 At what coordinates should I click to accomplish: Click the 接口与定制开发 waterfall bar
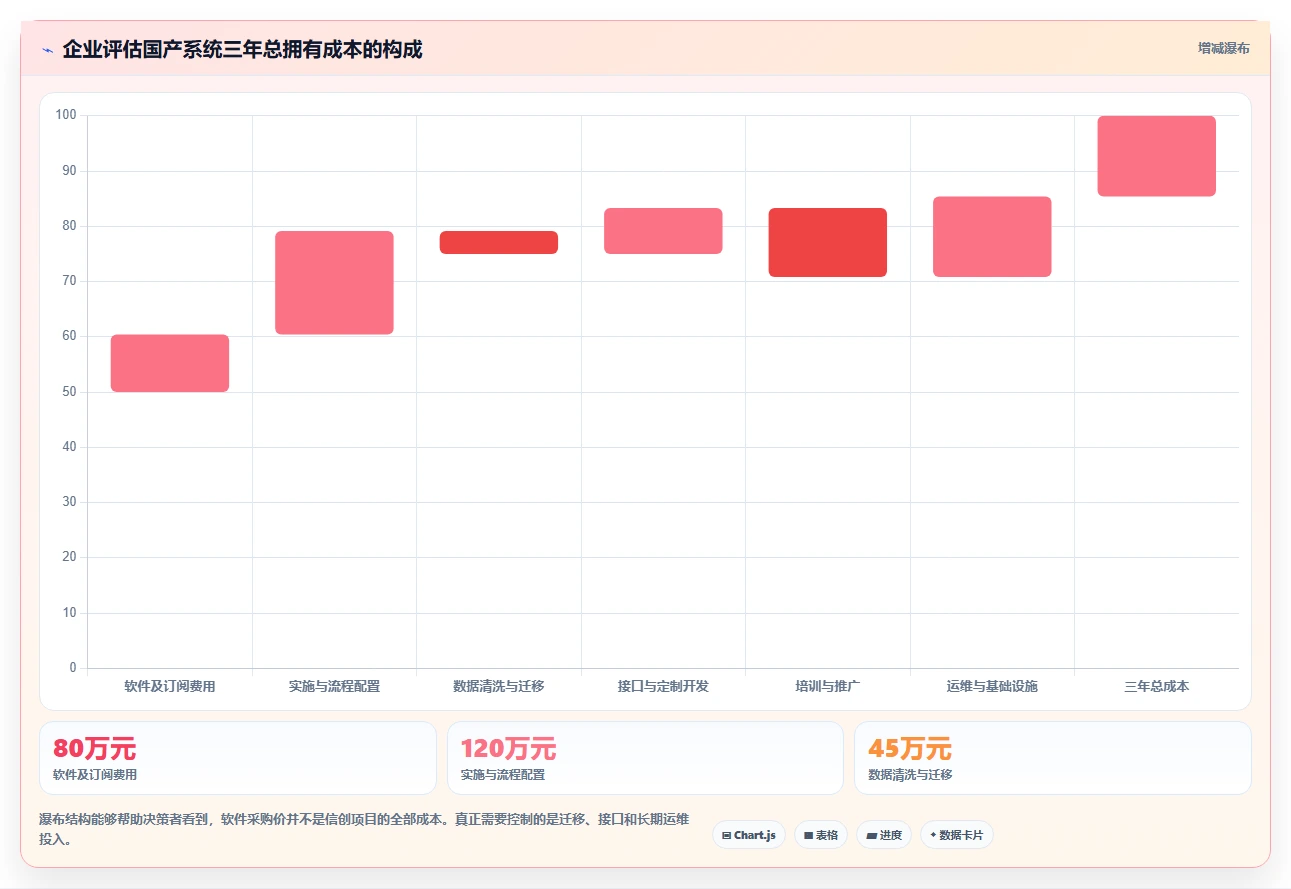tap(663, 231)
